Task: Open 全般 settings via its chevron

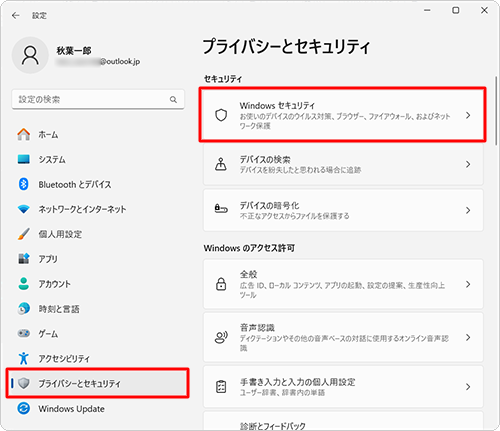Action: (468, 284)
